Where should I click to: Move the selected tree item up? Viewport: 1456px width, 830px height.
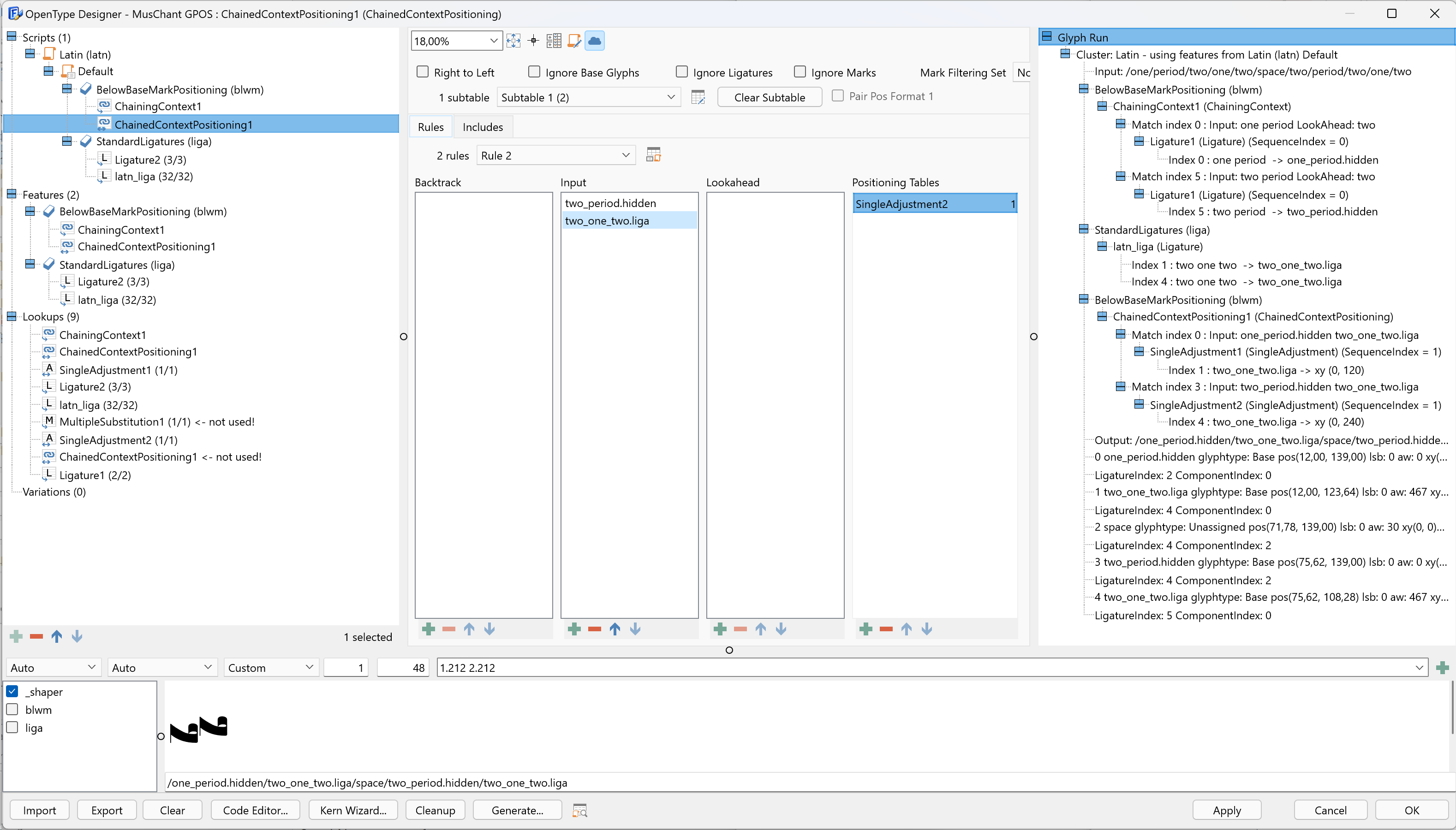[x=56, y=636]
